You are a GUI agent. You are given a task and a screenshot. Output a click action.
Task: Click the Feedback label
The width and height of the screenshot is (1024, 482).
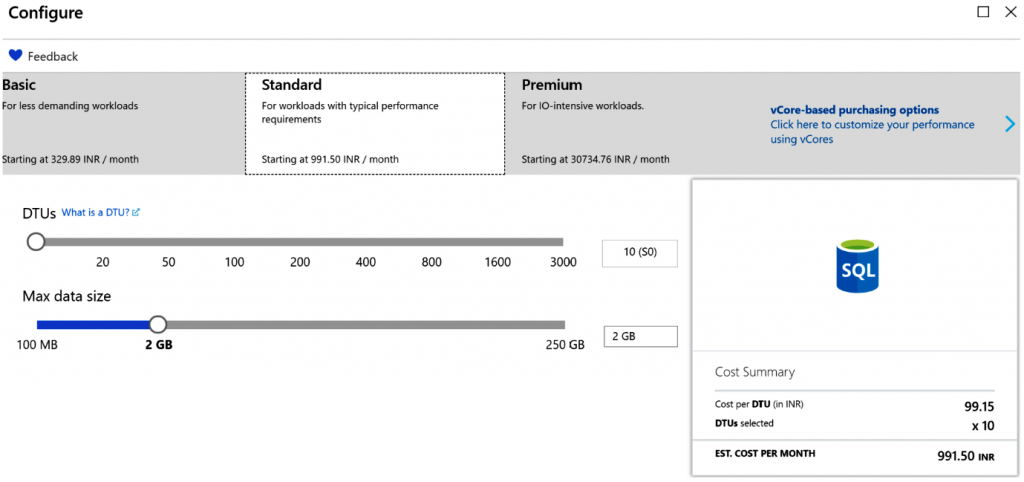53,57
